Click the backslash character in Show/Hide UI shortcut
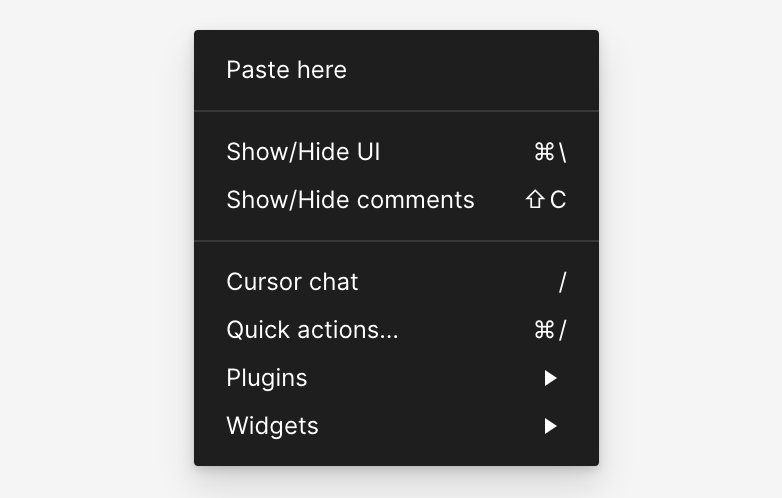The image size is (782, 498). [563, 152]
